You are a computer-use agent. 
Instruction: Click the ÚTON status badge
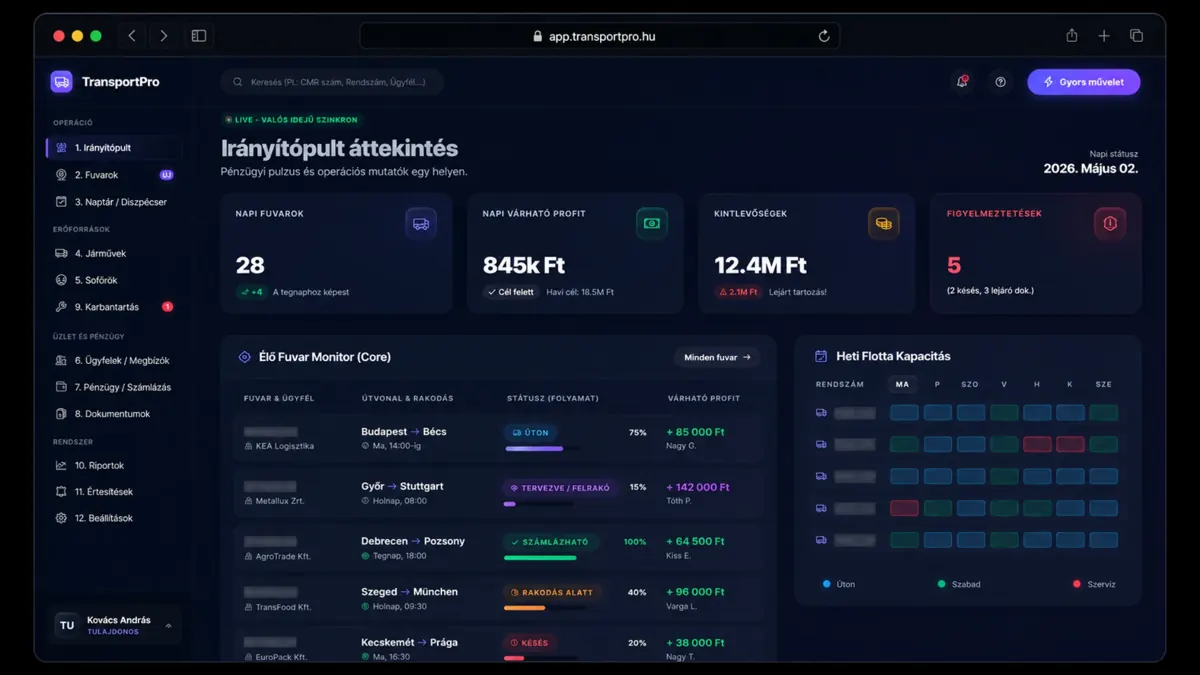tap(530, 433)
